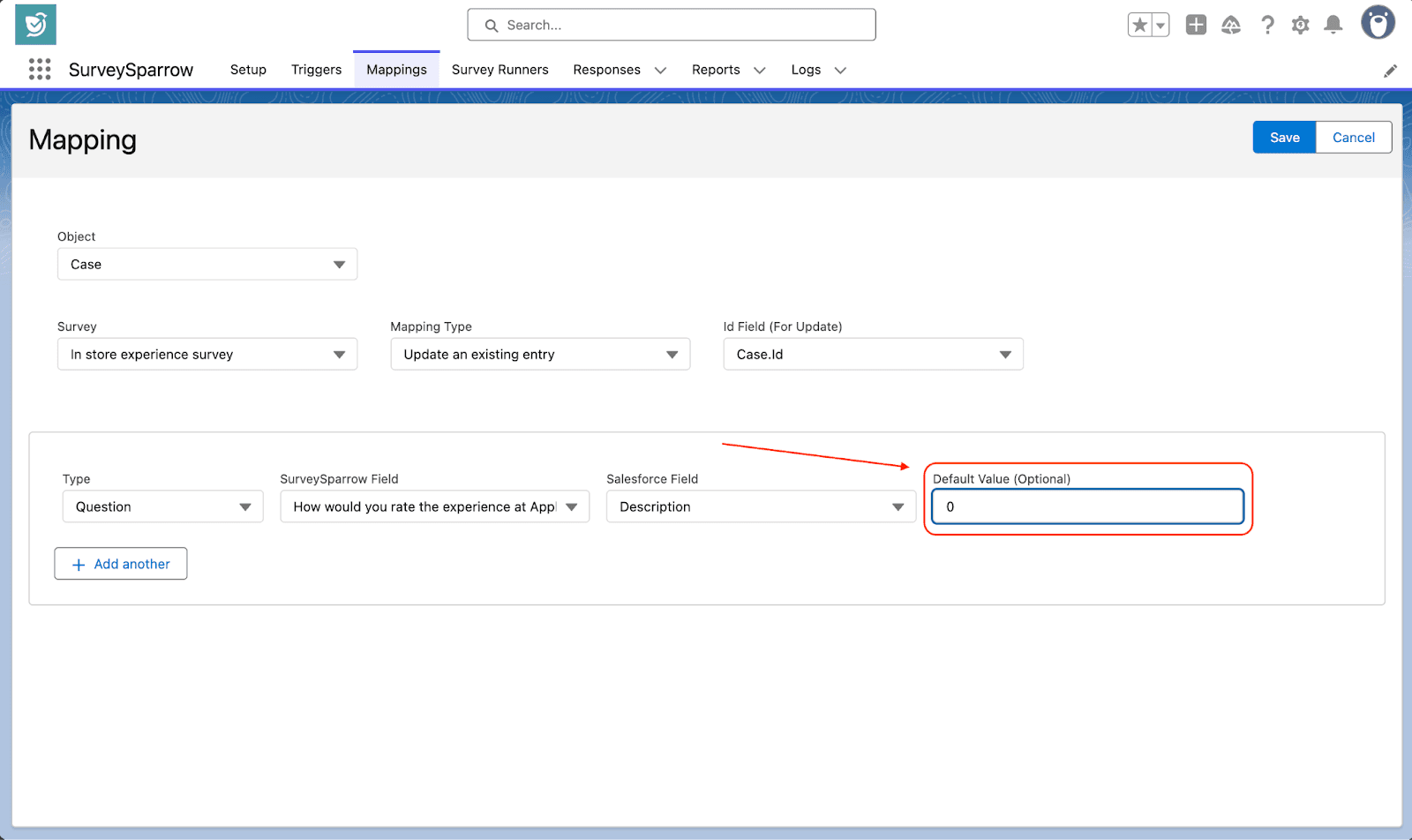Expand the Object dropdown showing Case
1412x840 pixels.
click(x=207, y=264)
